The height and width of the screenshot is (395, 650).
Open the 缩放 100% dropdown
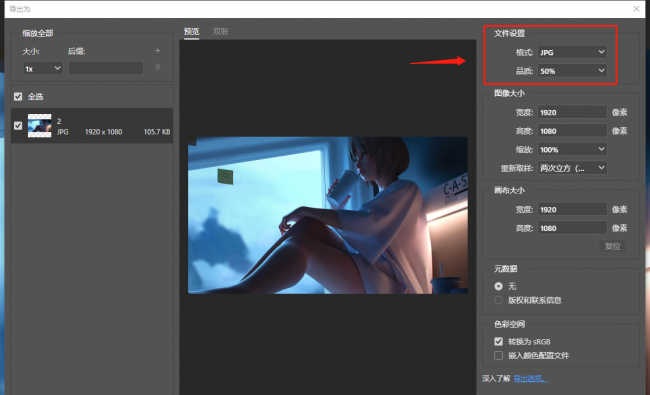click(x=572, y=149)
